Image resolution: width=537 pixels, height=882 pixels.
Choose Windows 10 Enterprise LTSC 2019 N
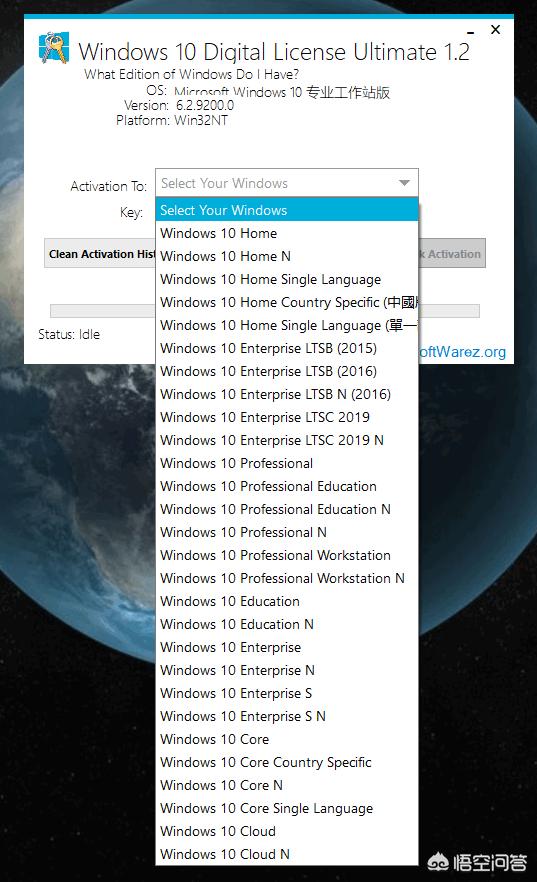(287, 440)
